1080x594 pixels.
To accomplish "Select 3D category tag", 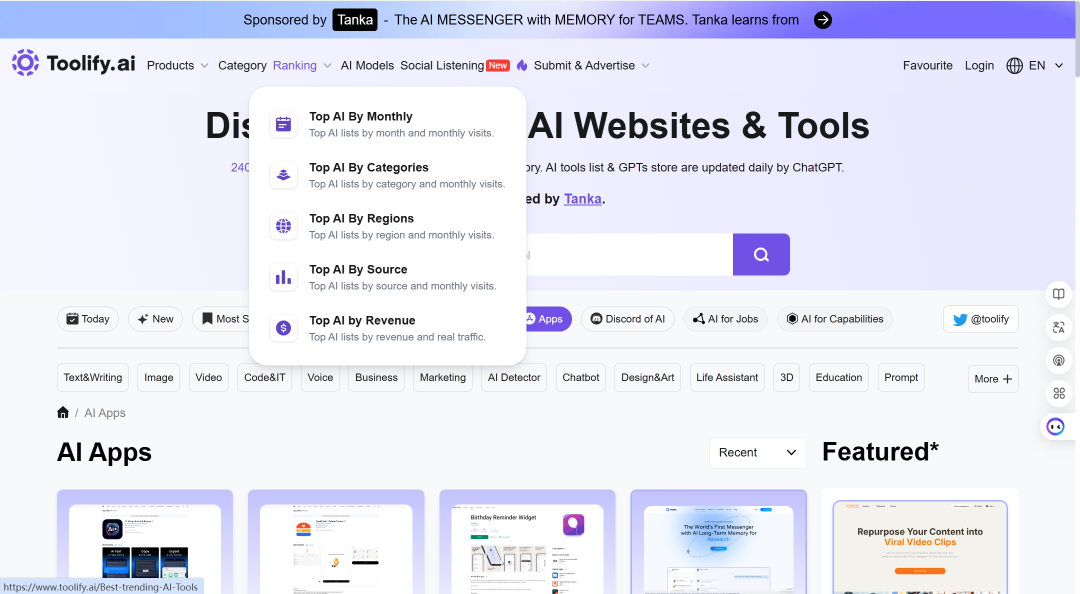I will (787, 378).
